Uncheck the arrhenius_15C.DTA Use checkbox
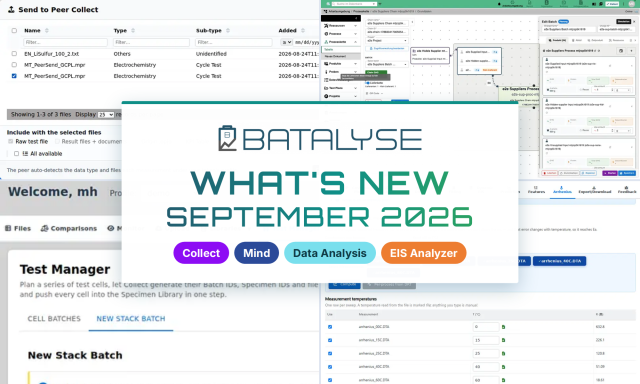Viewport: 640px width, 384px height. coord(330,340)
